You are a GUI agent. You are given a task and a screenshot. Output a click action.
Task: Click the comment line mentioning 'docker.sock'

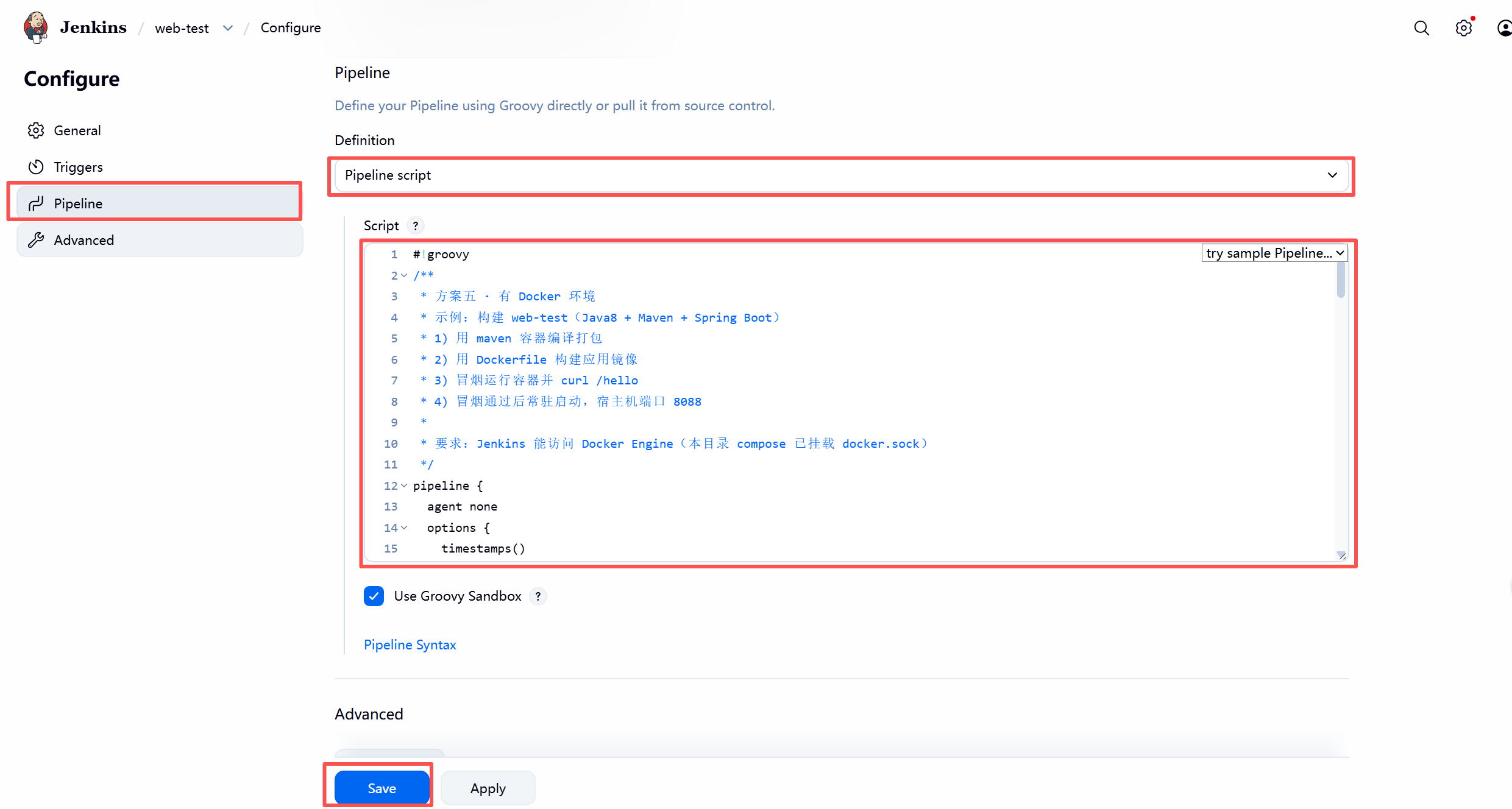click(674, 443)
